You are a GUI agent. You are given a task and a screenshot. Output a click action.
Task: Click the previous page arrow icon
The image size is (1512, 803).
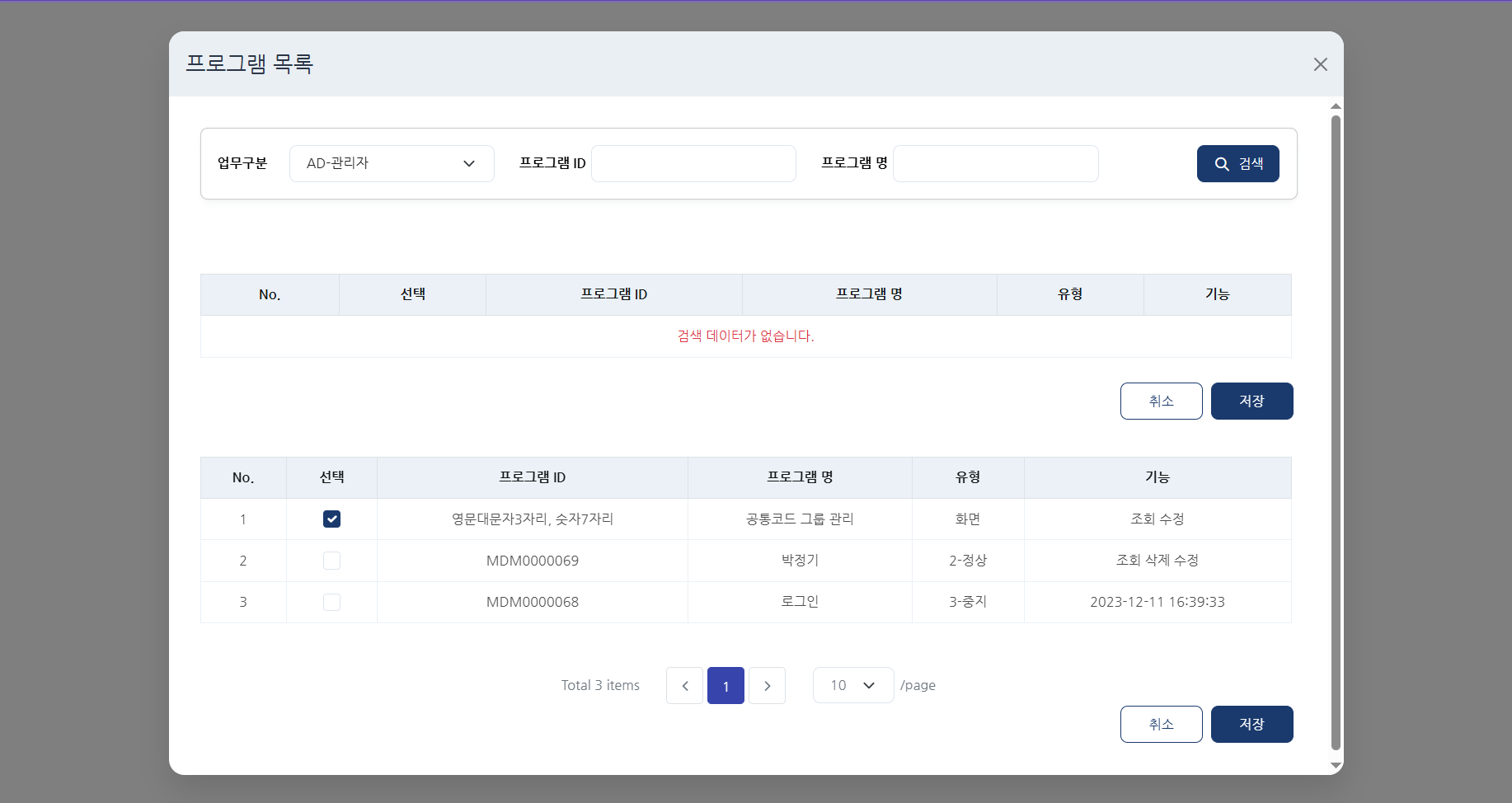[684, 685]
